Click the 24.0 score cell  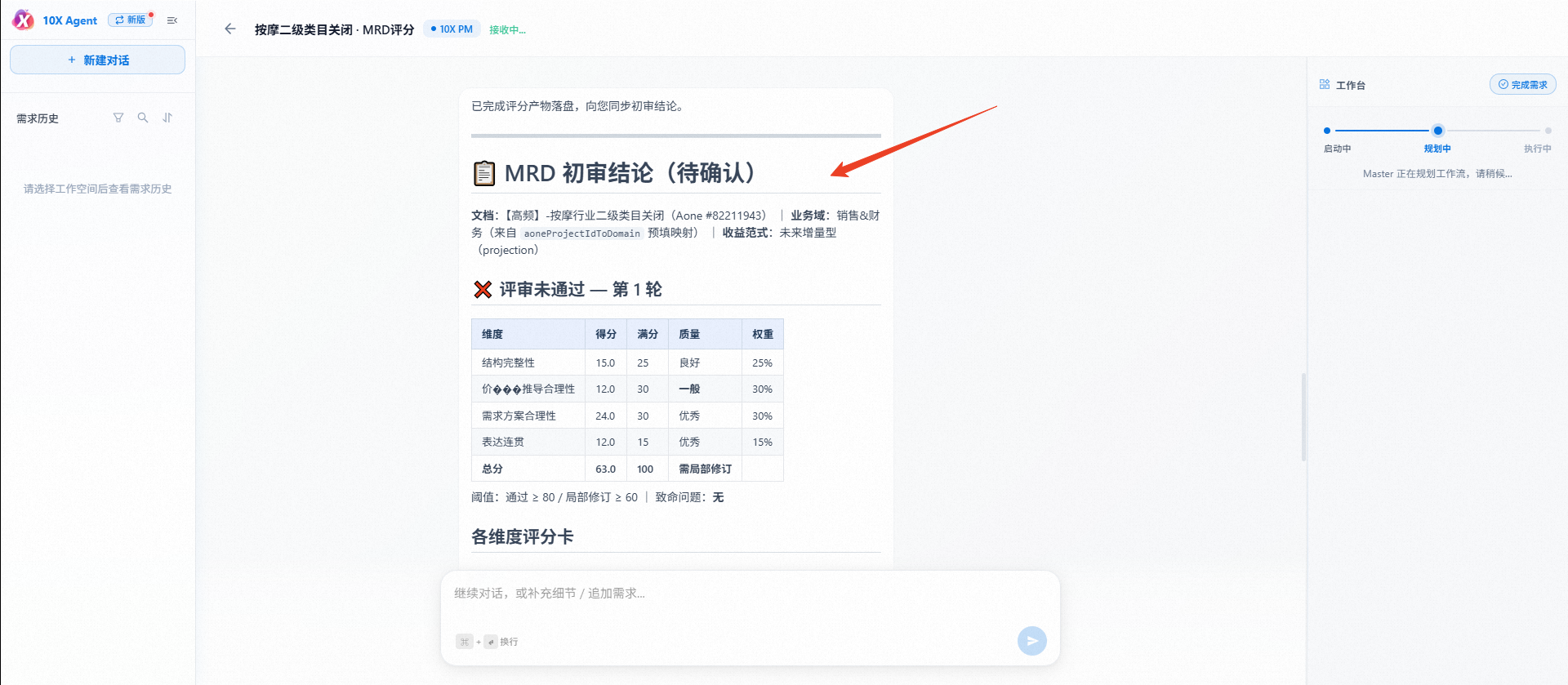click(605, 416)
